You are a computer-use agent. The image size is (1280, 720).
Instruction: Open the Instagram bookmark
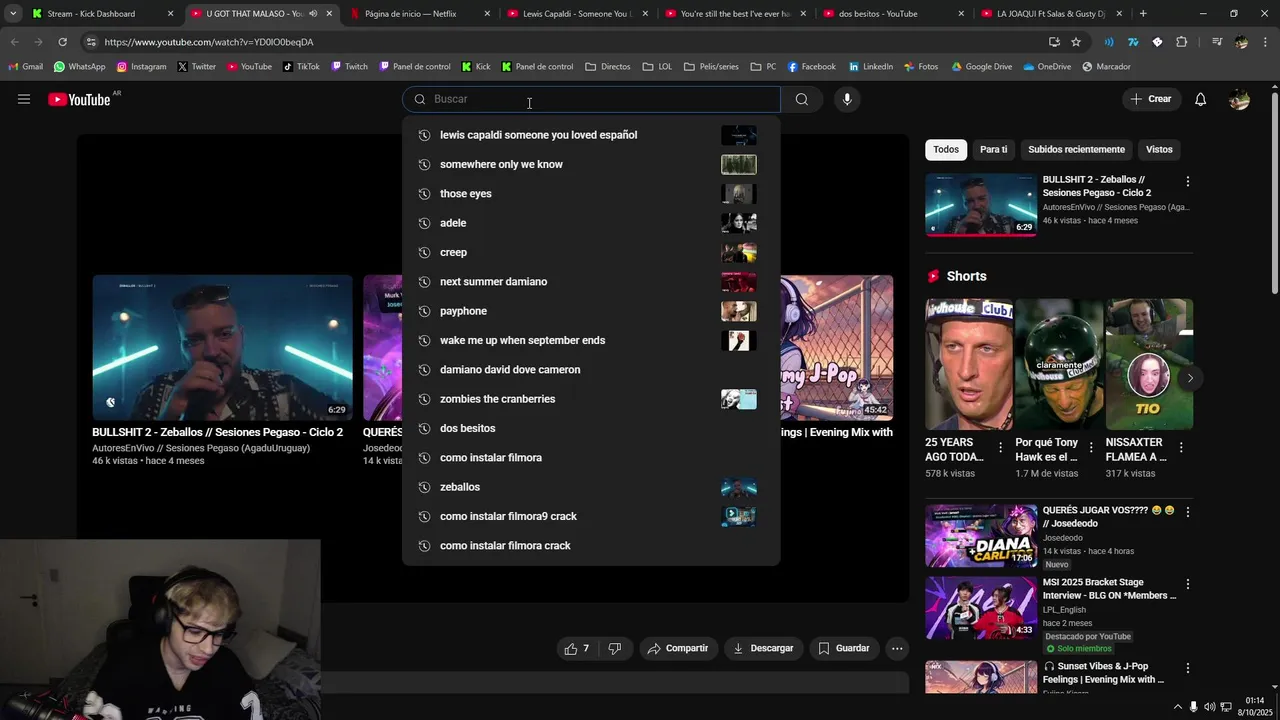tap(141, 67)
